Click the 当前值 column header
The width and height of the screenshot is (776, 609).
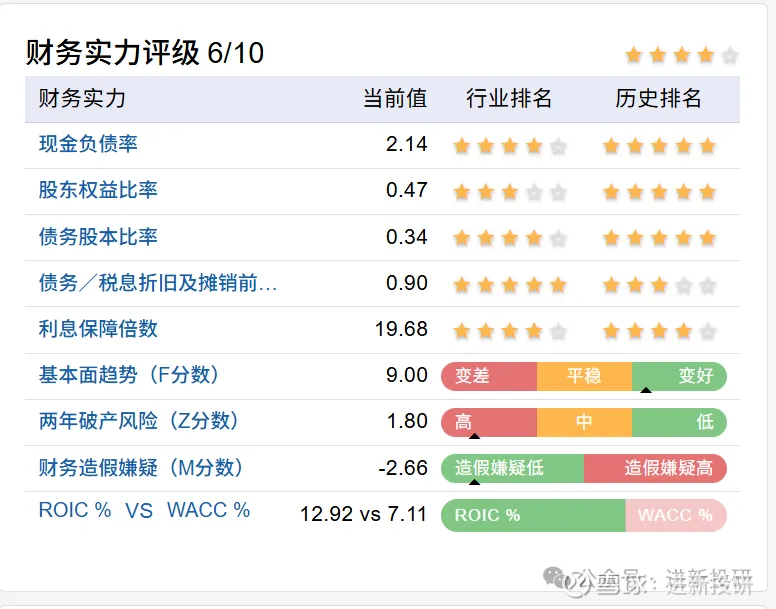coord(394,98)
